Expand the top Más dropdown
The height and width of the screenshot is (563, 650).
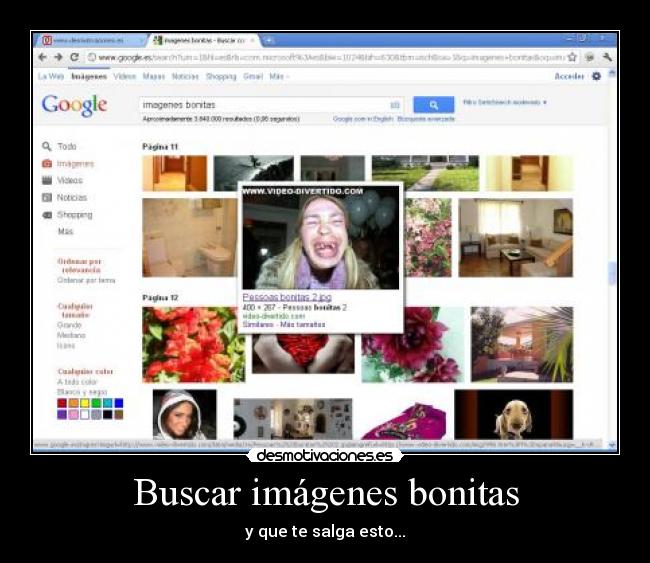pos(279,76)
